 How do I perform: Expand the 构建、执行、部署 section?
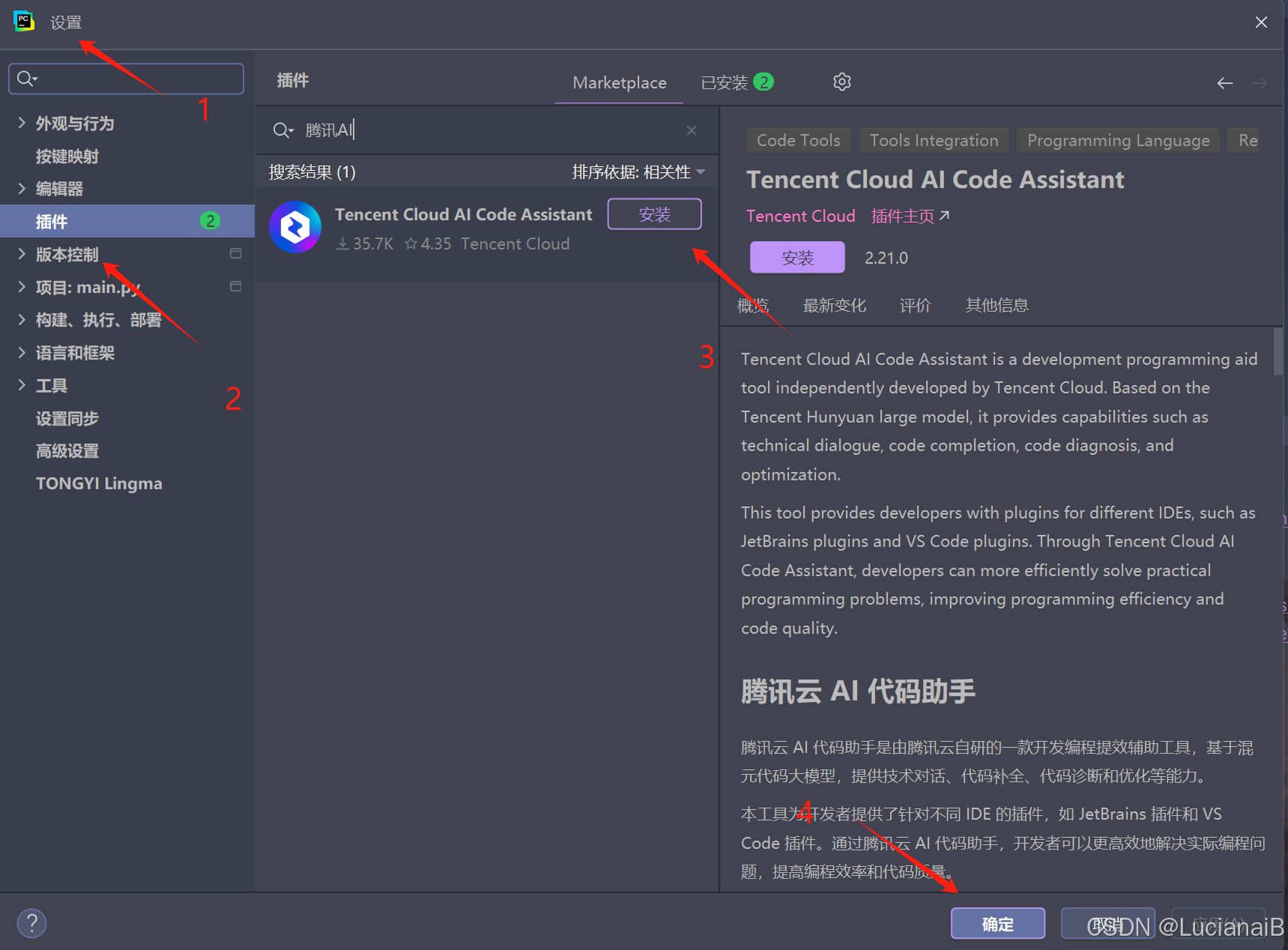point(22,320)
